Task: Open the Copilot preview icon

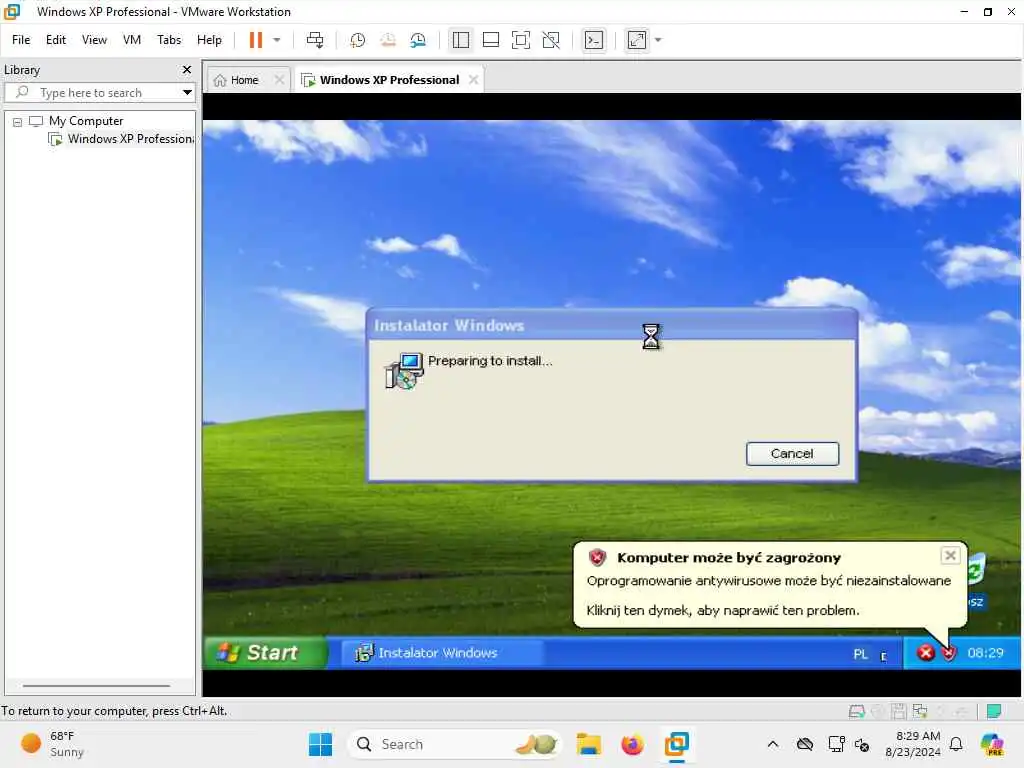Action: click(992, 744)
